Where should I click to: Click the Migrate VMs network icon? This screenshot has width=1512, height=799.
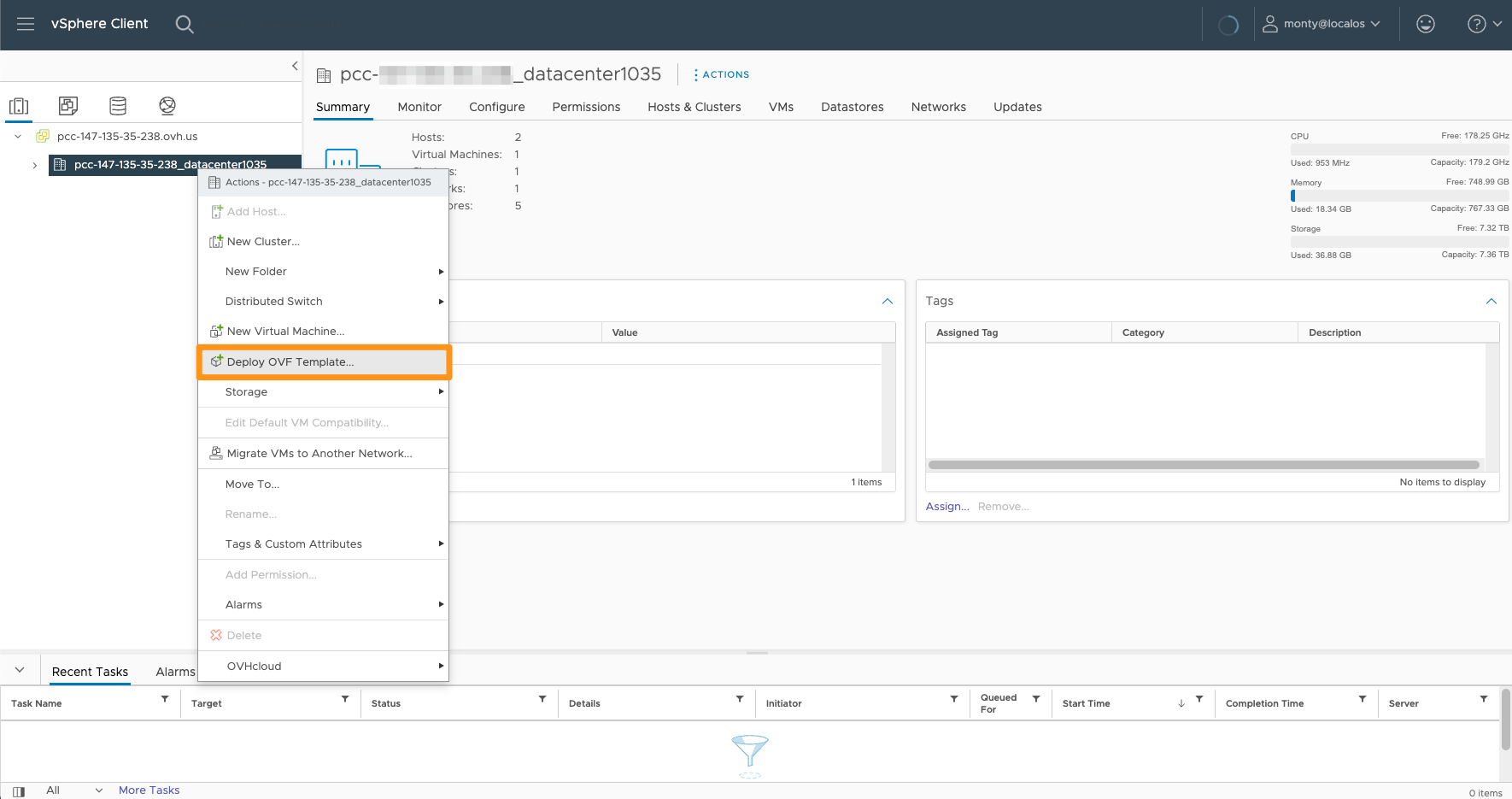(216, 453)
